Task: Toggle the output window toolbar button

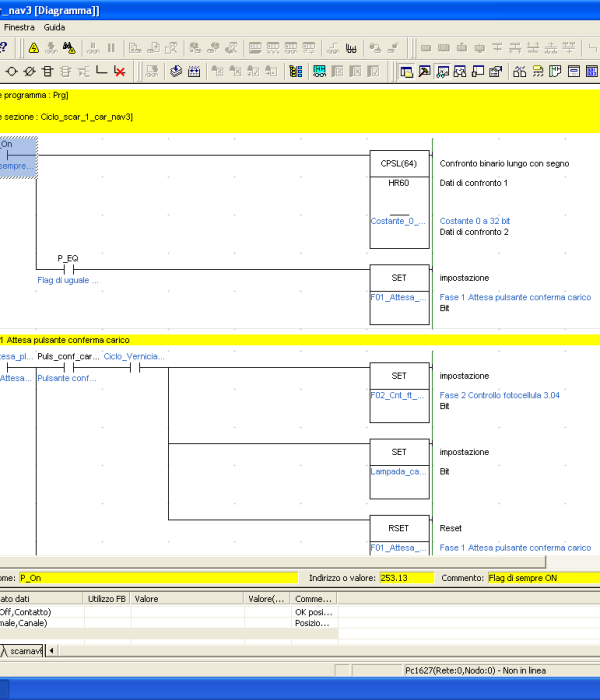Action: click(x=425, y=71)
